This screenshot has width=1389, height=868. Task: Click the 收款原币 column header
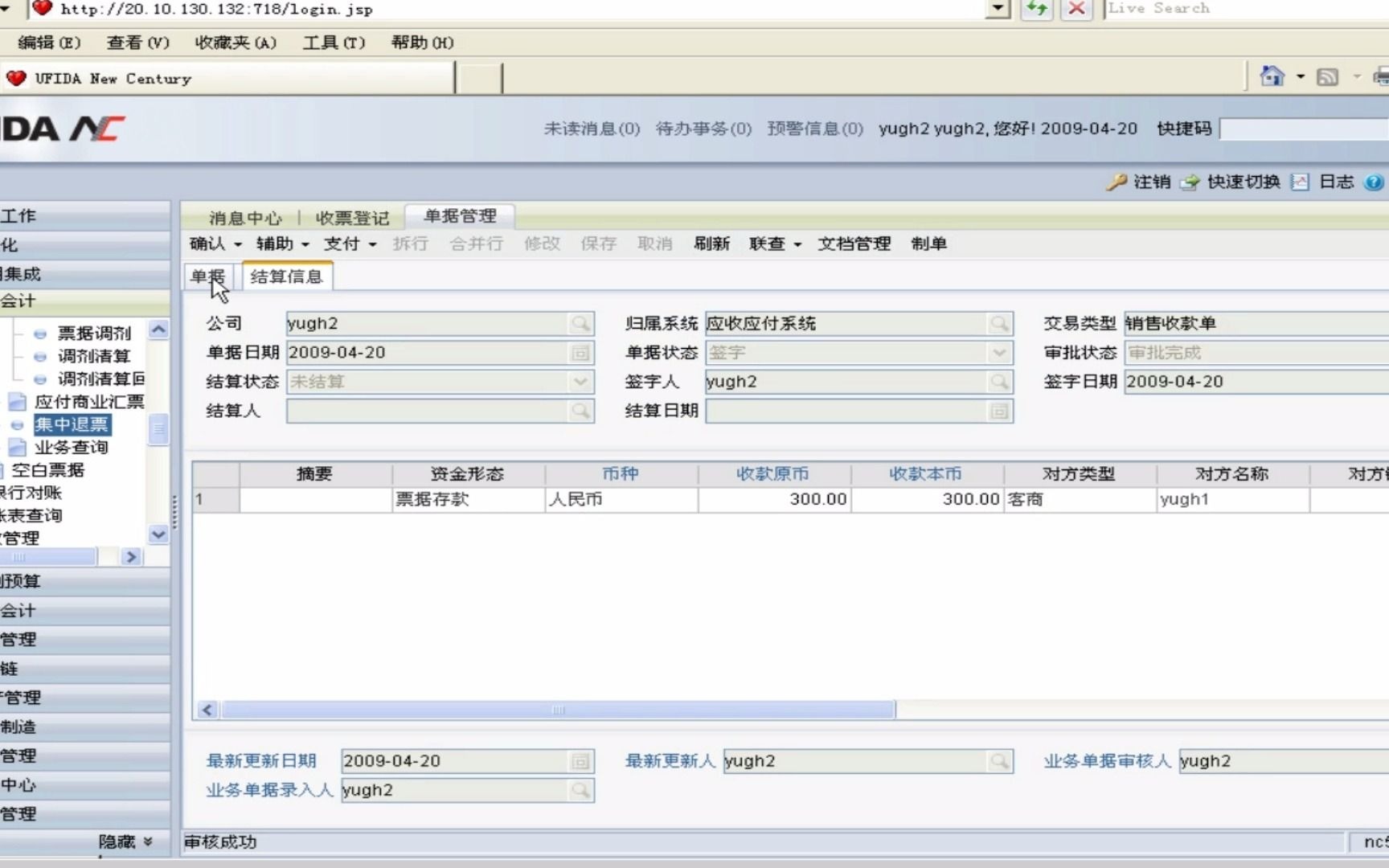(x=773, y=474)
